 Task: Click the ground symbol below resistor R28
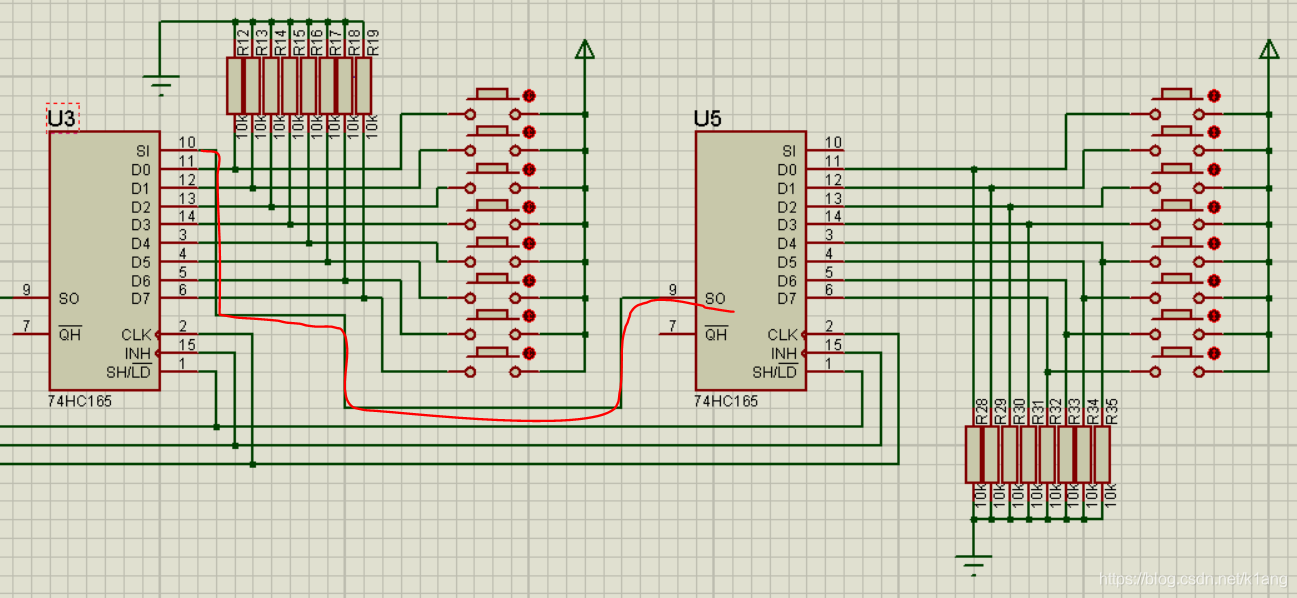[x=973, y=565]
